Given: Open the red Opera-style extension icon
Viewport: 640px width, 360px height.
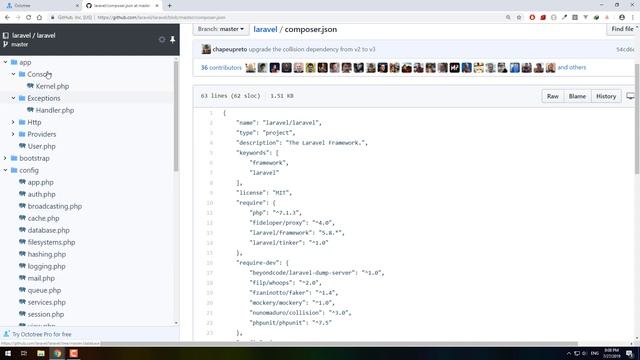Looking at the screenshot, I should tap(532, 18).
